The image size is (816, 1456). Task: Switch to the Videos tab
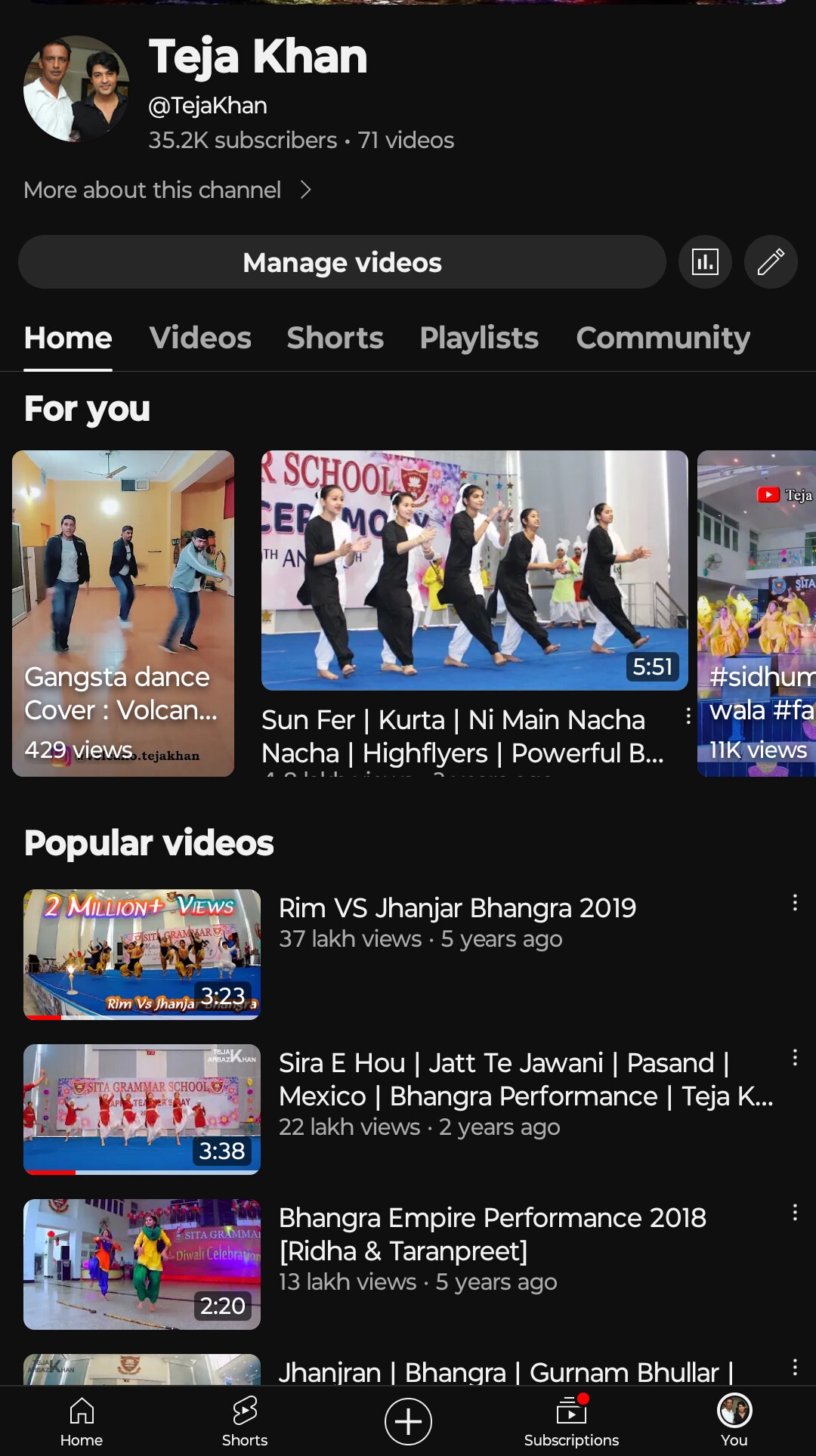[200, 338]
